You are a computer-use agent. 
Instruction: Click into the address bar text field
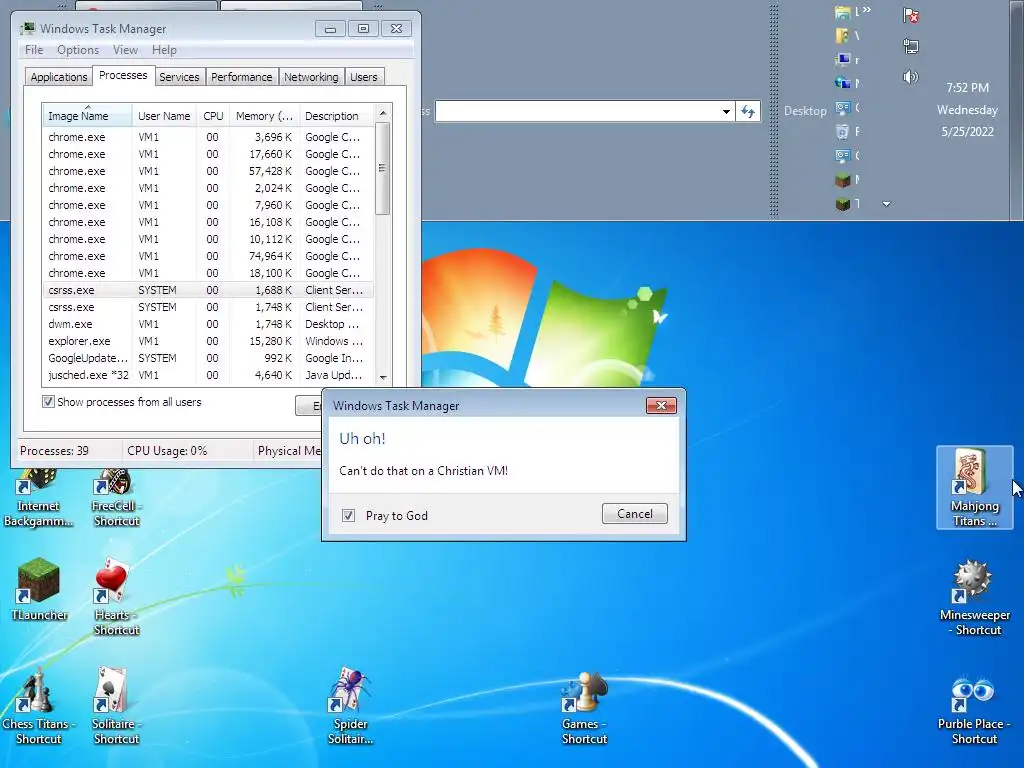[x=577, y=112]
